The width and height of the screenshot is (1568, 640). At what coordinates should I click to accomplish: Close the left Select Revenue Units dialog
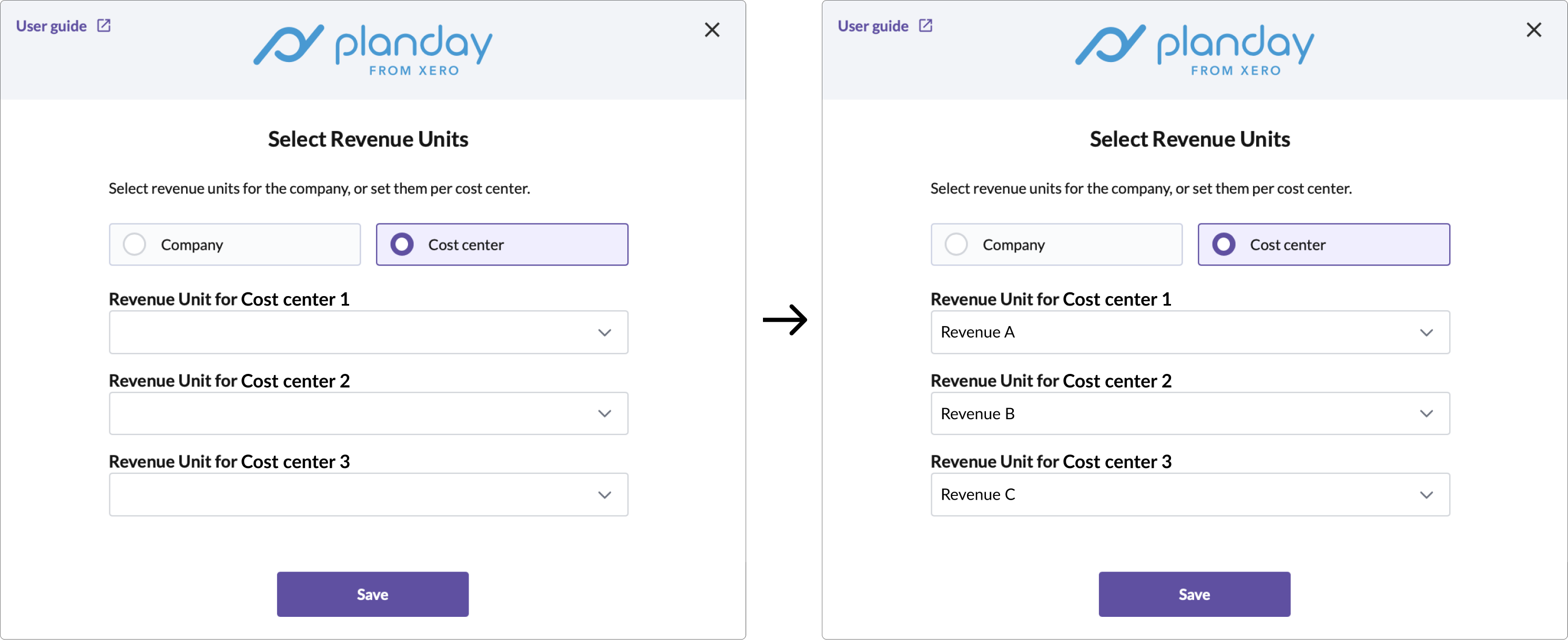(x=711, y=30)
